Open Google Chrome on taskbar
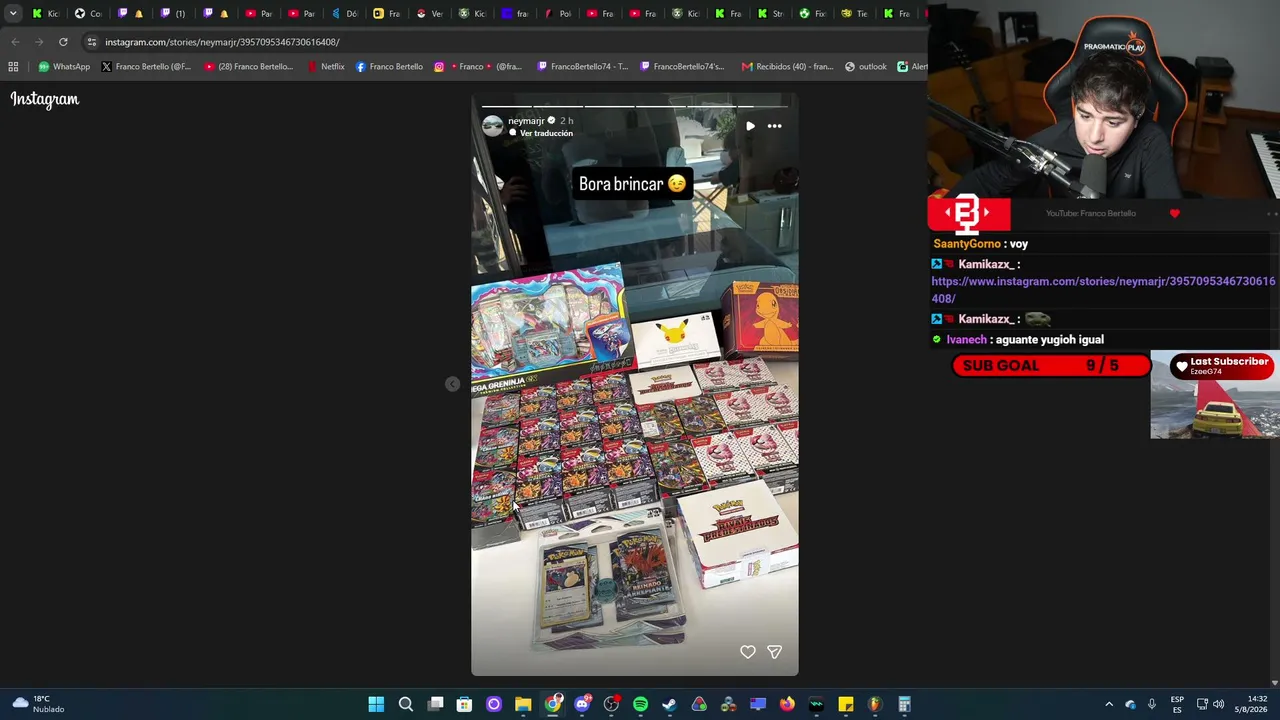 point(553,704)
